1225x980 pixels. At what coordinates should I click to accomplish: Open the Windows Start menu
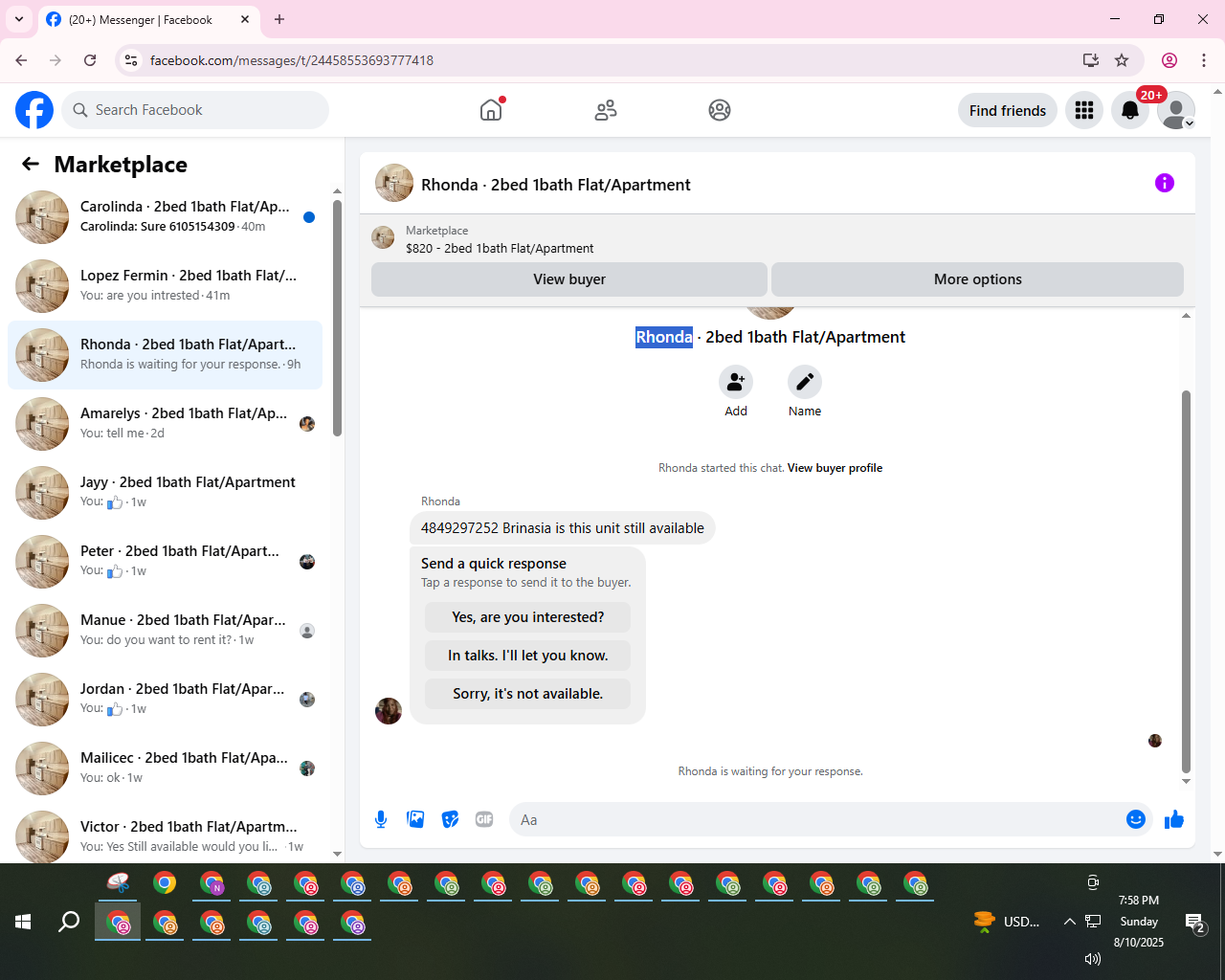[23, 922]
